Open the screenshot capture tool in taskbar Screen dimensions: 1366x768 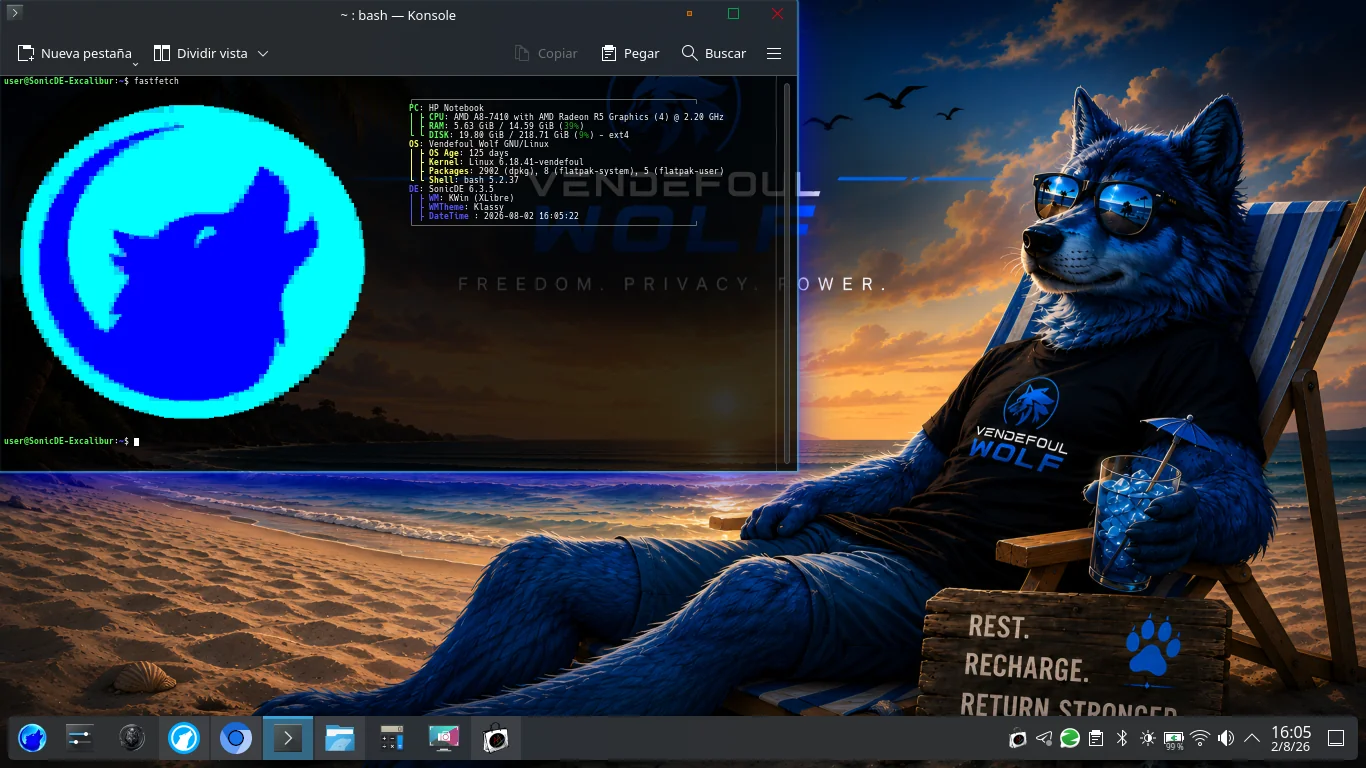[443, 739]
